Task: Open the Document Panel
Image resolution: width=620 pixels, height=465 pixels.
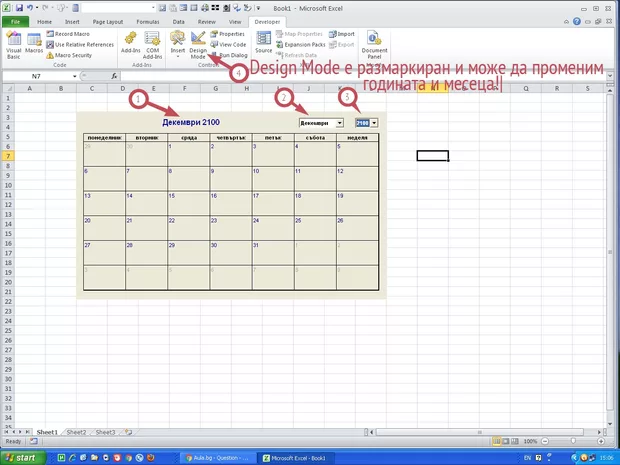Action: [x=374, y=45]
